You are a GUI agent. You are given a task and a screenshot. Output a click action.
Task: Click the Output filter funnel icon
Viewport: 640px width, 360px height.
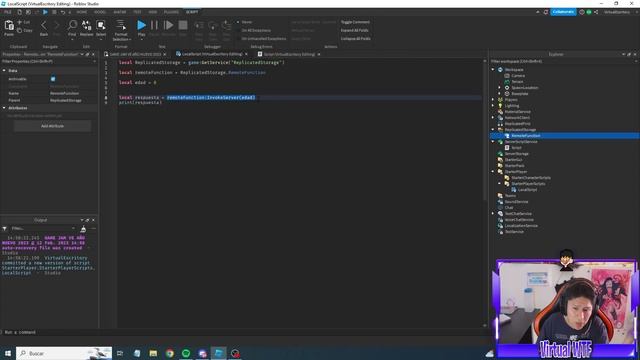[x=4, y=229]
